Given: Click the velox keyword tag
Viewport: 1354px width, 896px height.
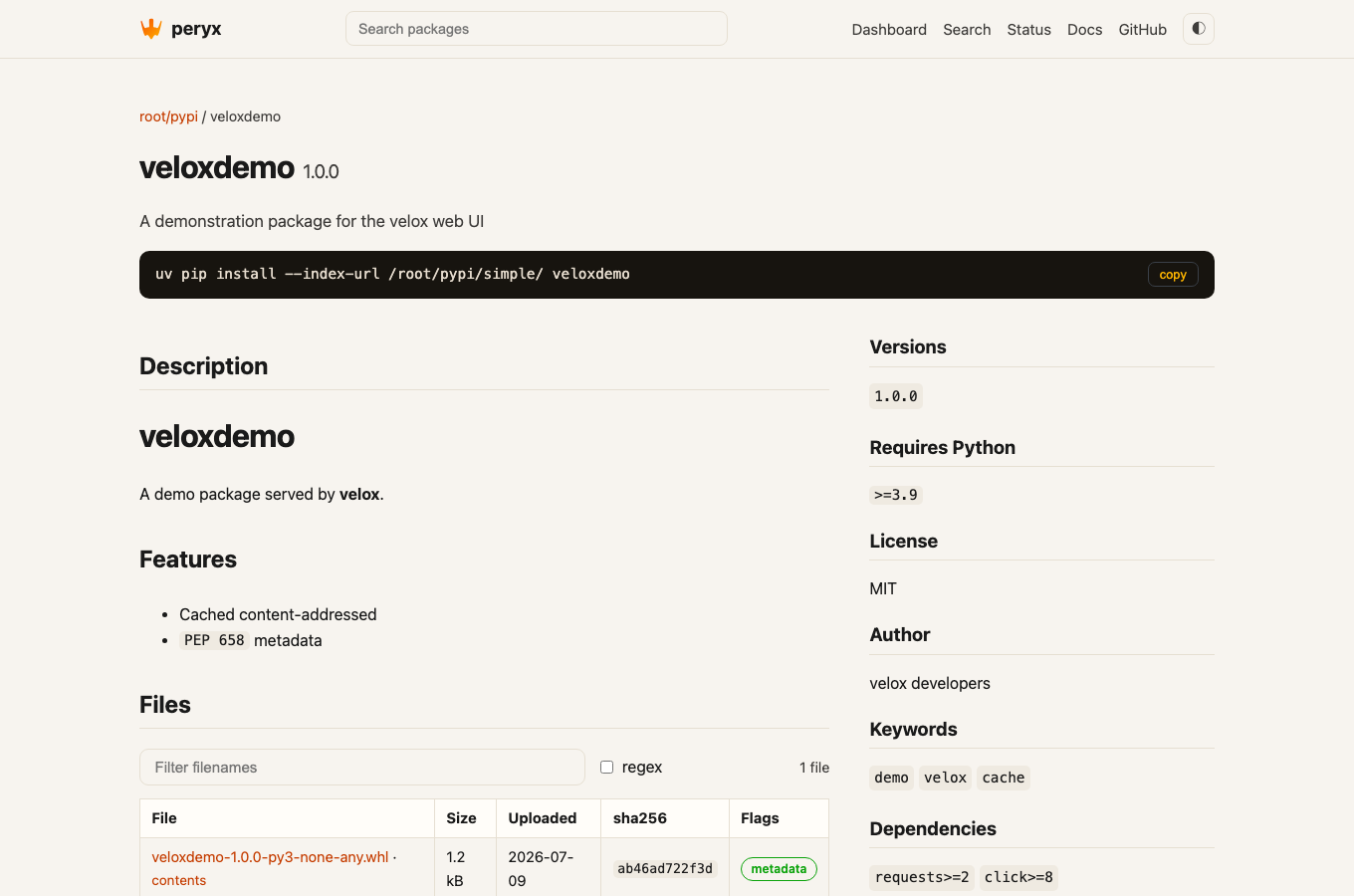Looking at the screenshot, I should coord(945,778).
